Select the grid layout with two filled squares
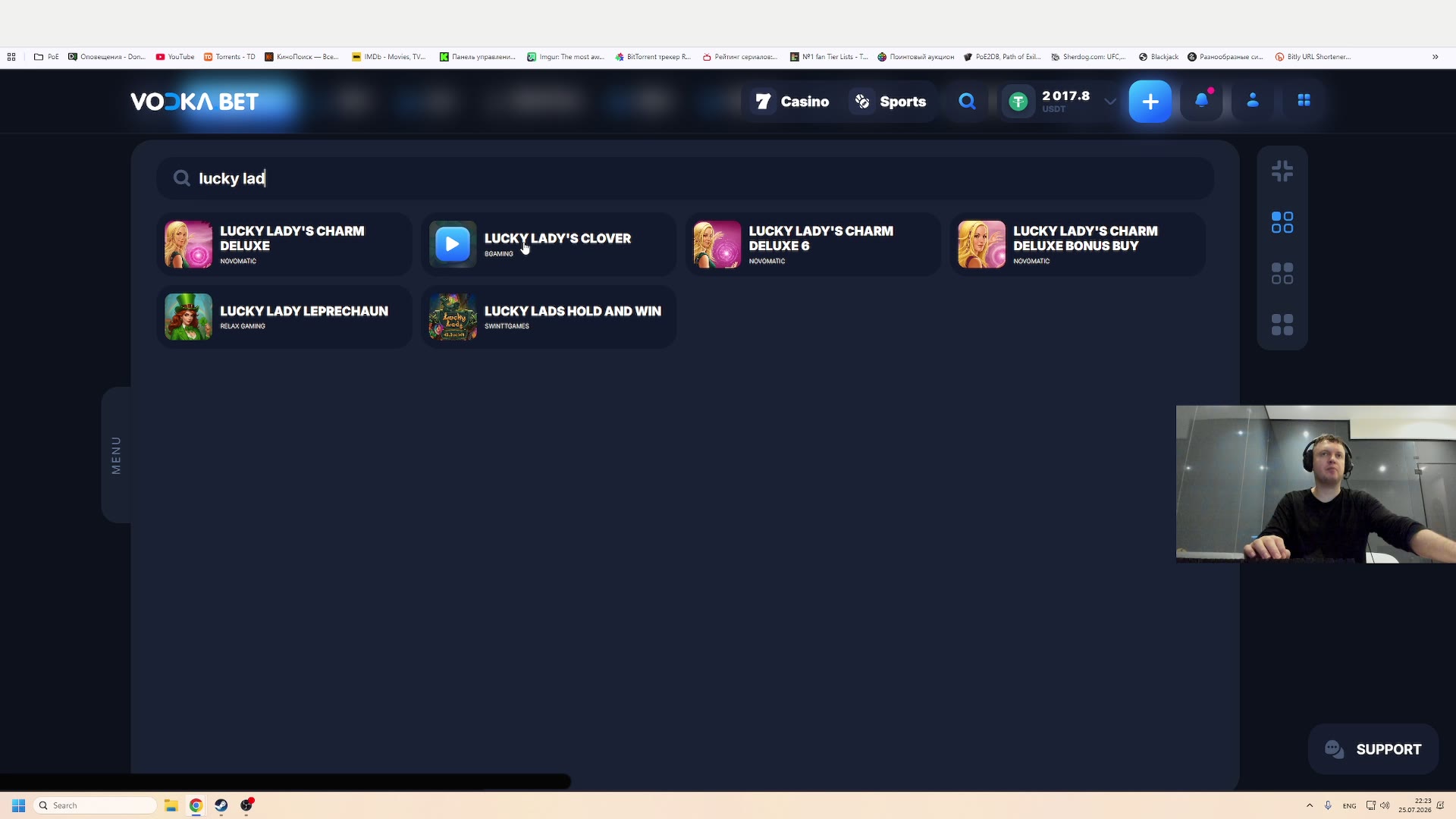Viewport: 1456px width, 819px height. (x=1282, y=274)
